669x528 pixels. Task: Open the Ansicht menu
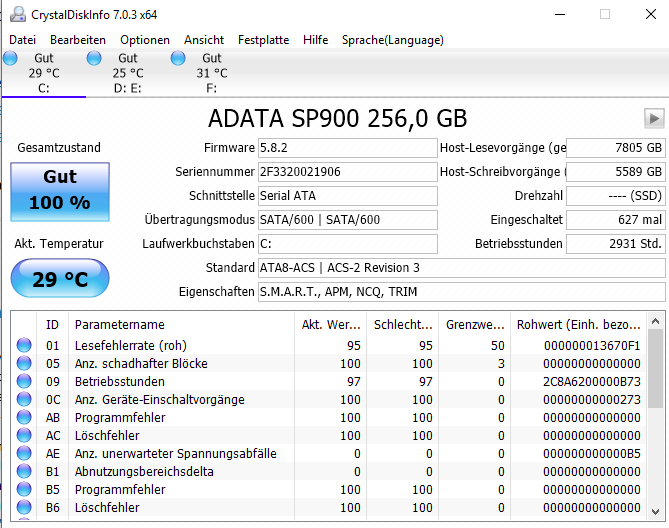pos(204,40)
